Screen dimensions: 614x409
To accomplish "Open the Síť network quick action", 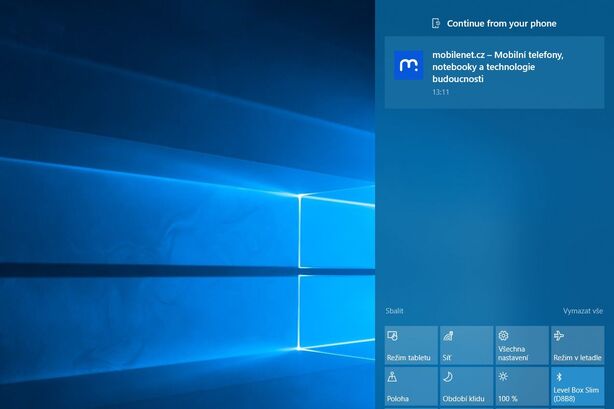I will click(x=466, y=345).
